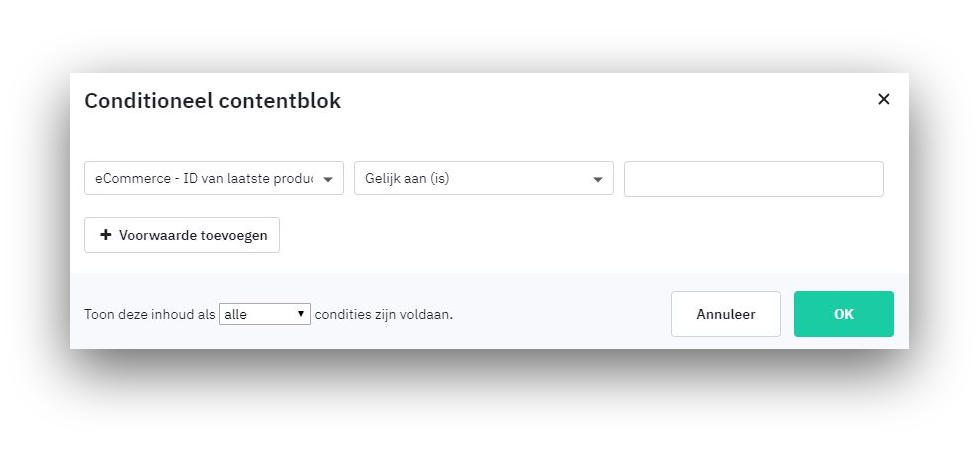Click the Conditioneel contentblok dialog title
The width and height of the screenshot is (980, 450).
tap(212, 101)
